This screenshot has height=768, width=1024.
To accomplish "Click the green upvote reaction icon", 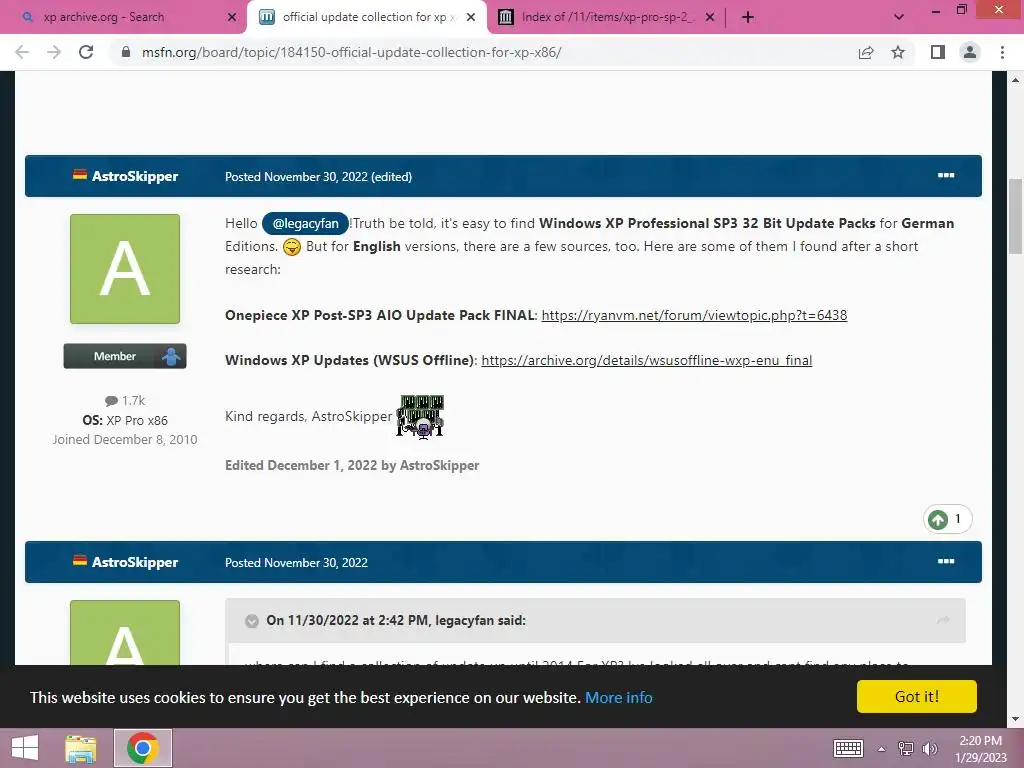I will [x=938, y=519].
